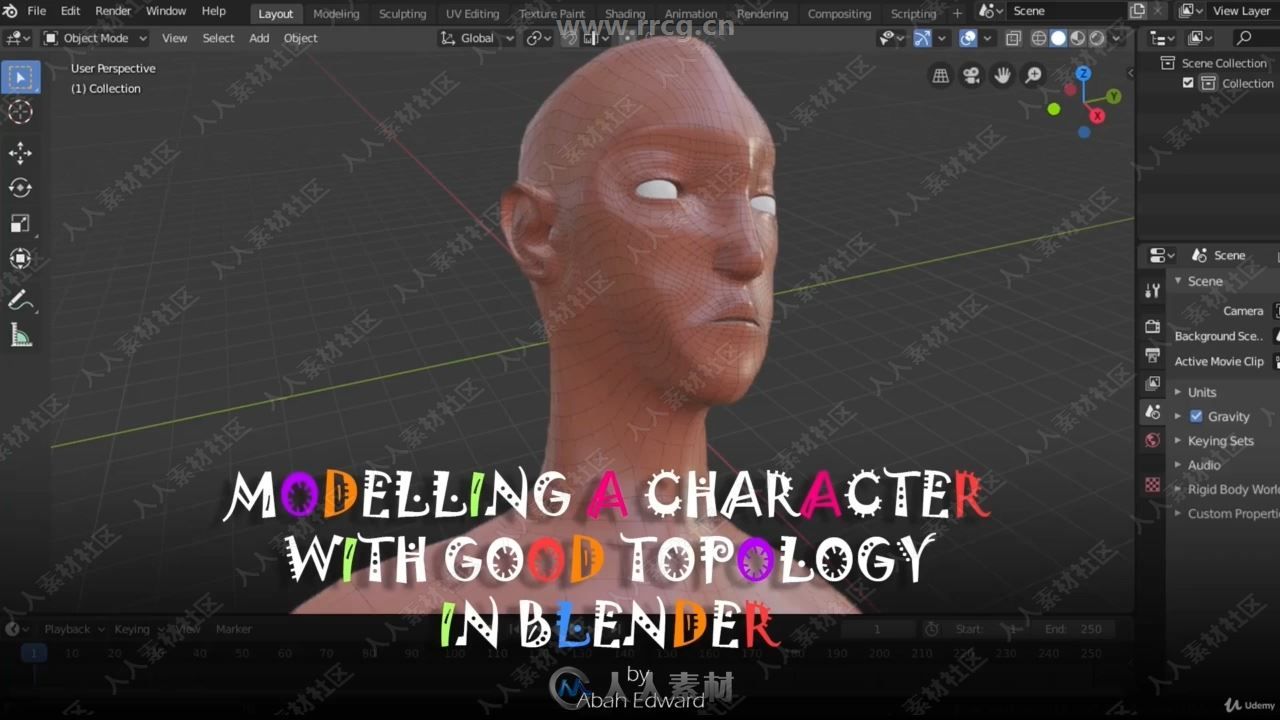Click the red X axis gizmo
This screenshot has height=720, width=1280.
click(x=1097, y=116)
